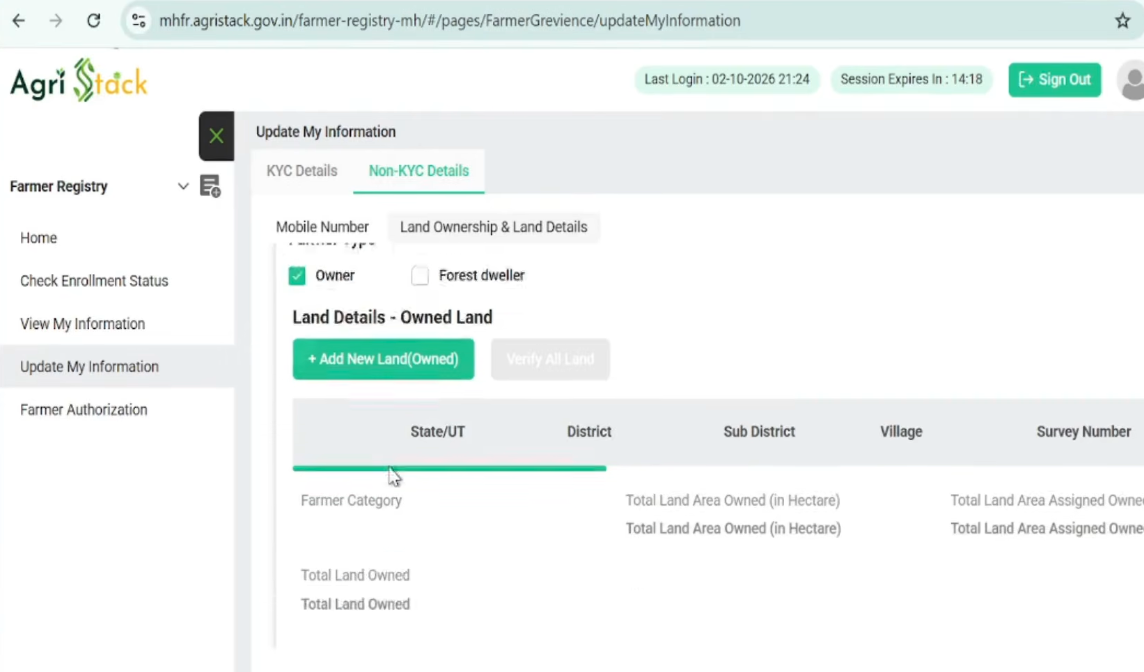Screen dimensions: 1144x672
Task: Click the Survey Number column header
Action: point(1083,432)
